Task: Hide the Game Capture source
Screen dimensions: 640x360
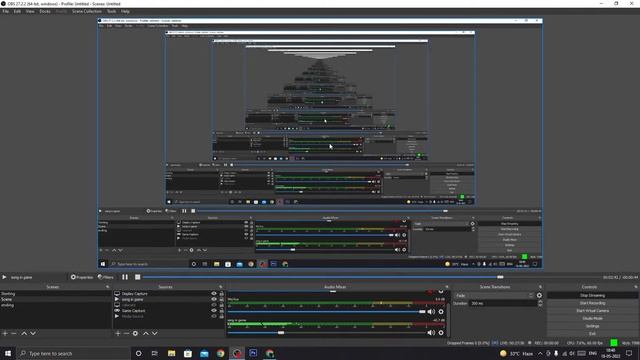Action: (x=214, y=311)
